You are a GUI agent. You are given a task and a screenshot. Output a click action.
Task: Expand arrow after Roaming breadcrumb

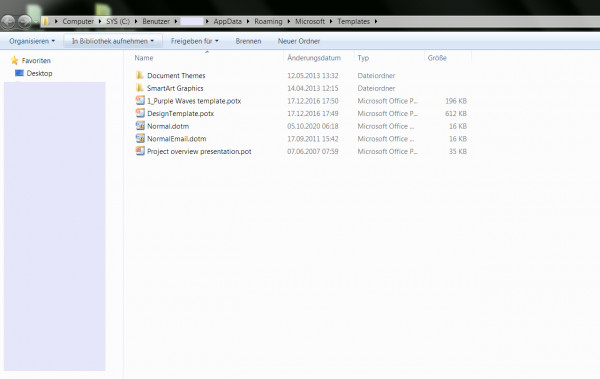pyautogui.click(x=289, y=21)
